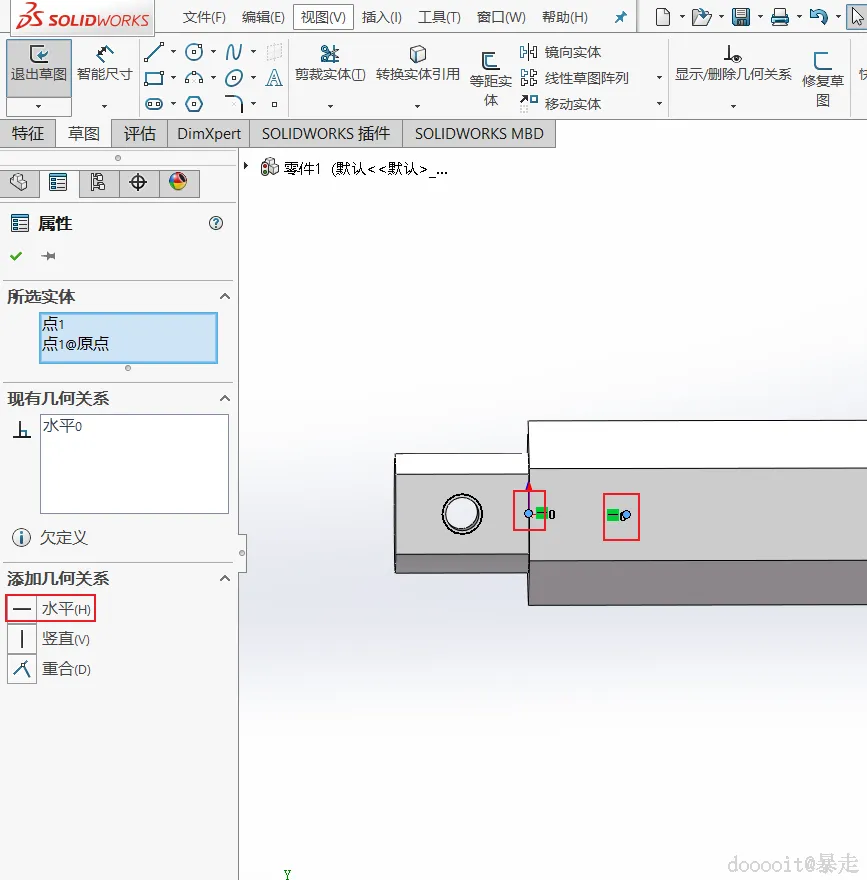867x880 pixels.
Task: Select the three-point Arc sketch tool
Action: [194, 78]
